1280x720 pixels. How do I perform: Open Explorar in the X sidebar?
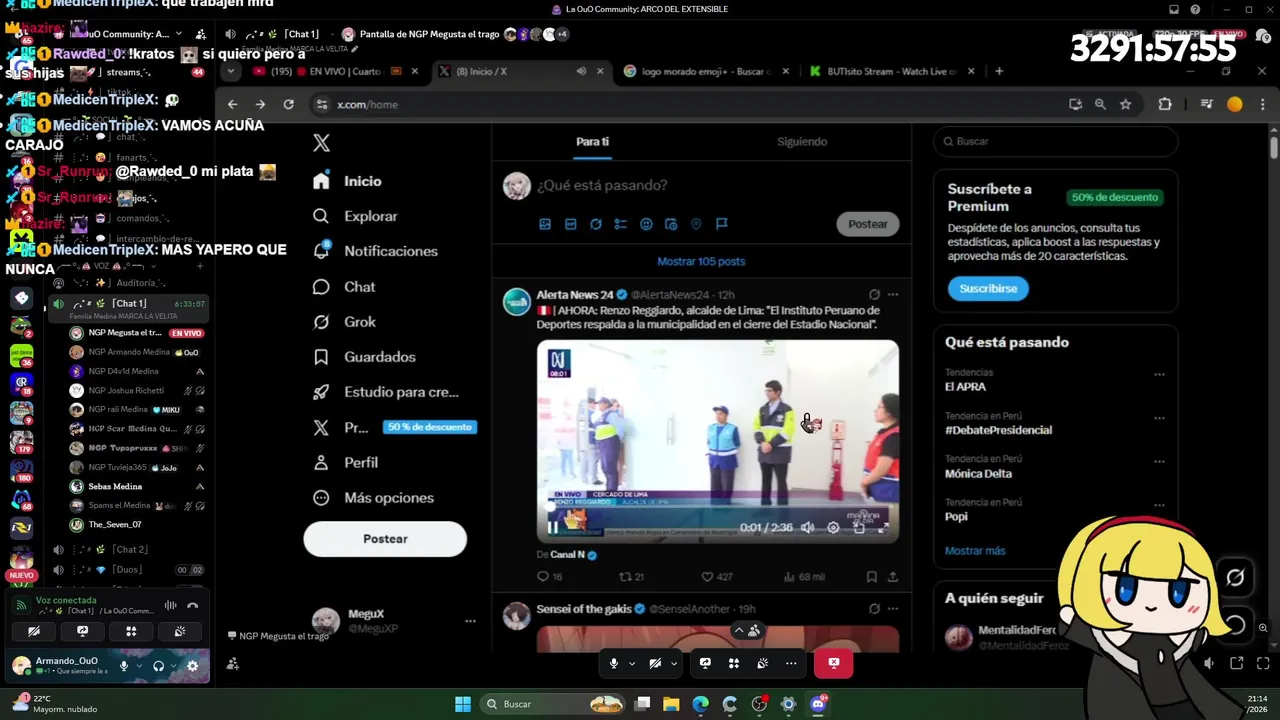(355, 216)
